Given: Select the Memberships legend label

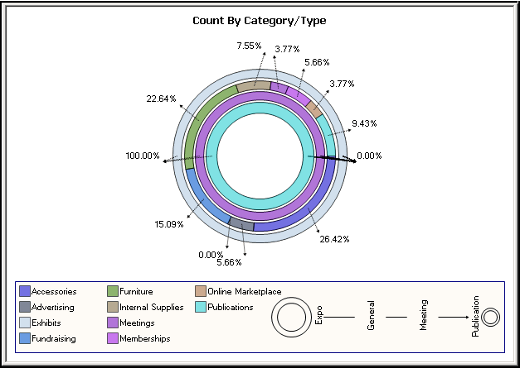Looking at the screenshot, I should [x=145, y=339].
